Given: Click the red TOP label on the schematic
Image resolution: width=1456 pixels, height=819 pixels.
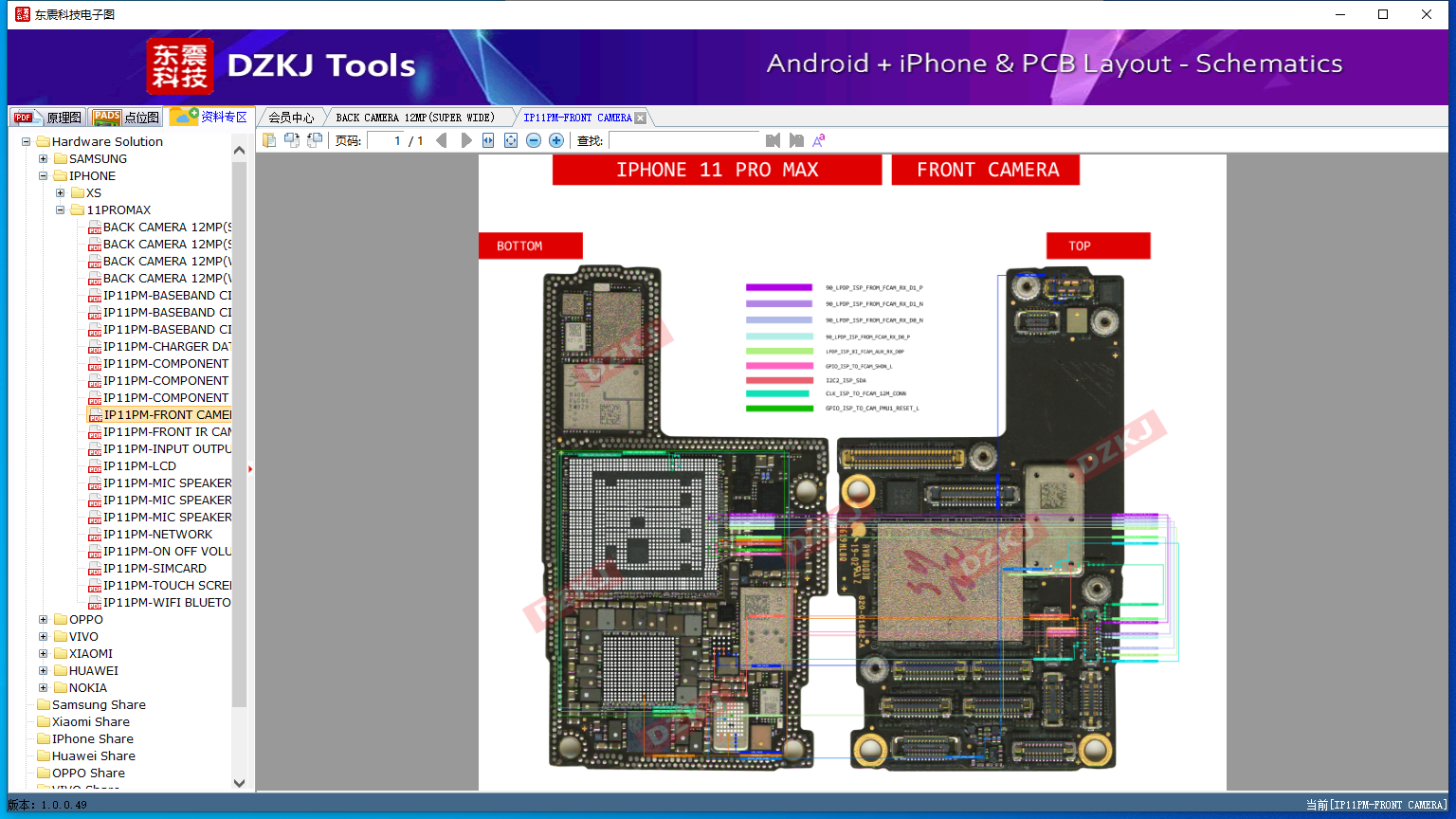Looking at the screenshot, I should coord(1099,246).
